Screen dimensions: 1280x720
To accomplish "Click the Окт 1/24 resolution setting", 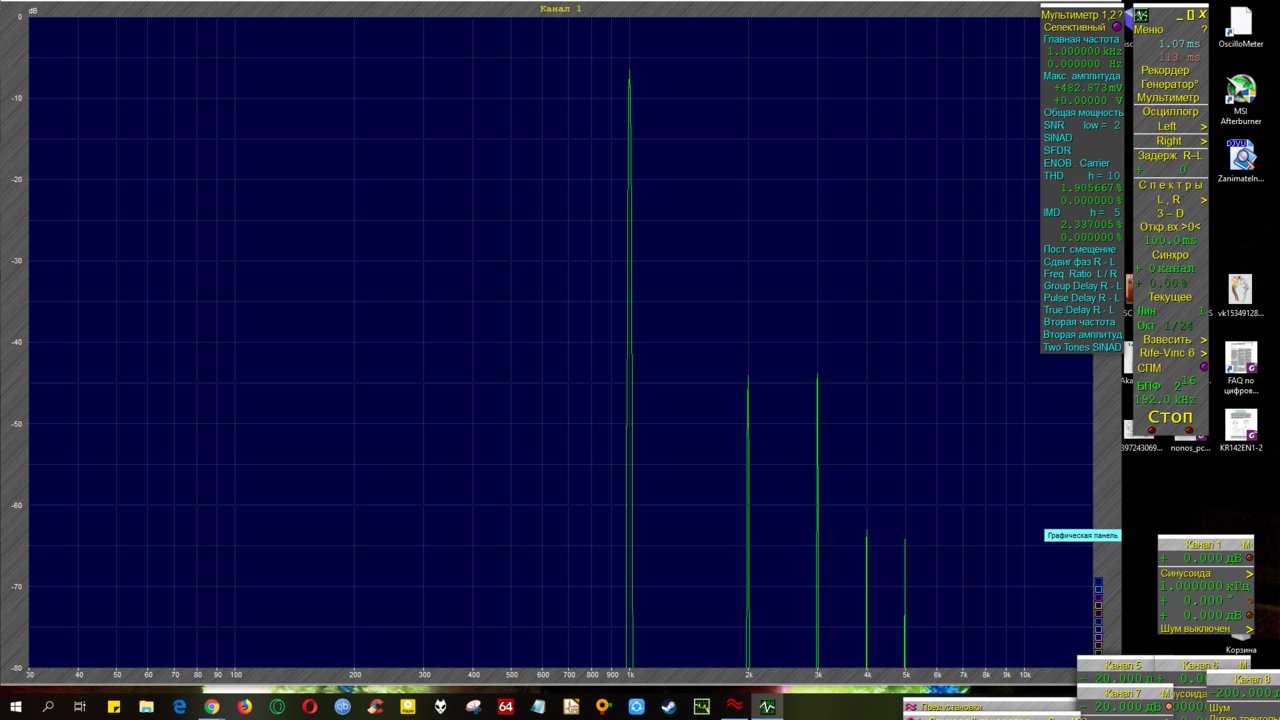I will (x=1165, y=326).
